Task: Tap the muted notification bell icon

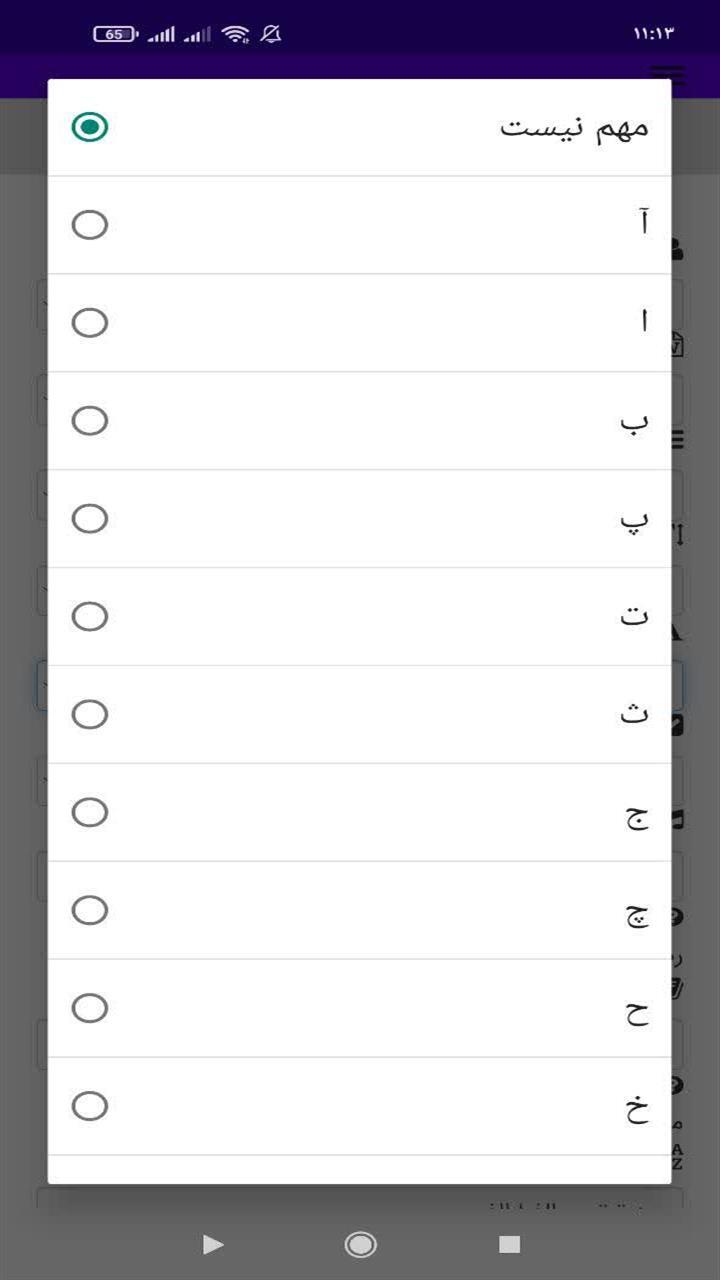Action: [x=270, y=34]
